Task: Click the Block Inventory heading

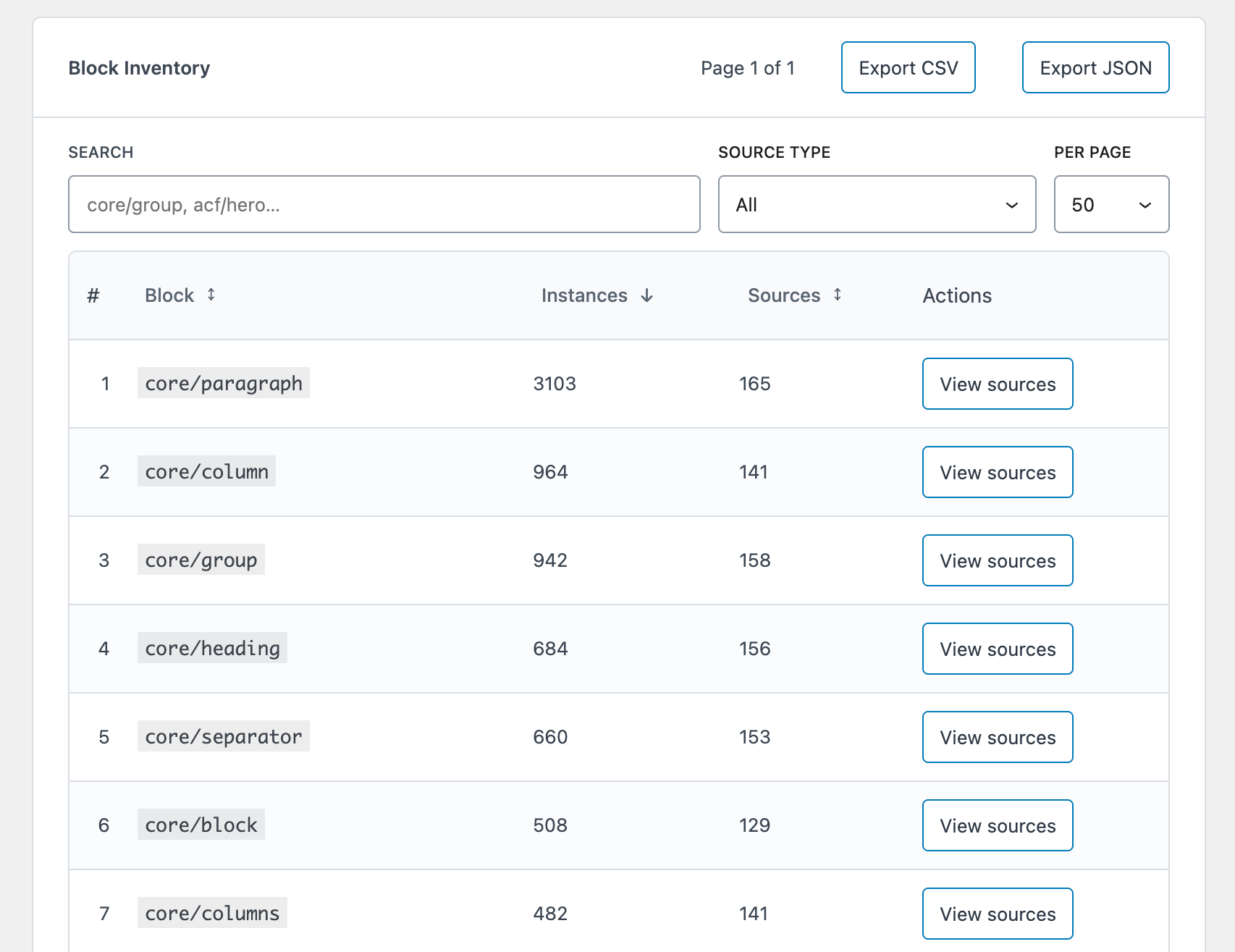Action: click(x=139, y=68)
